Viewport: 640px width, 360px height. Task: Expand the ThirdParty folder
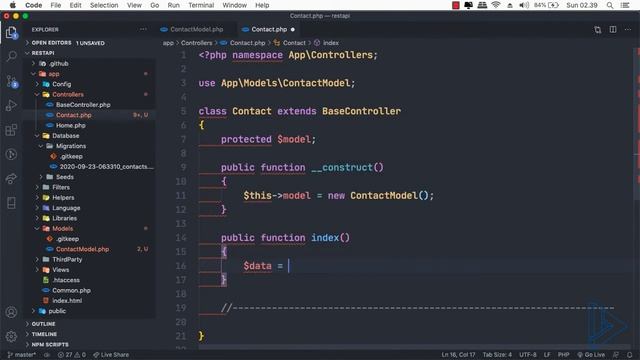pyautogui.click(x=67, y=260)
